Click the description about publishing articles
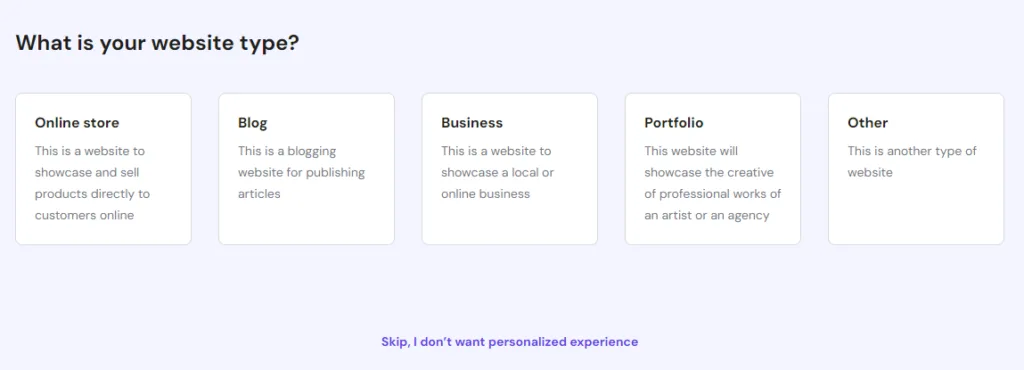Screen dimensions: 1024x370 click(301, 172)
